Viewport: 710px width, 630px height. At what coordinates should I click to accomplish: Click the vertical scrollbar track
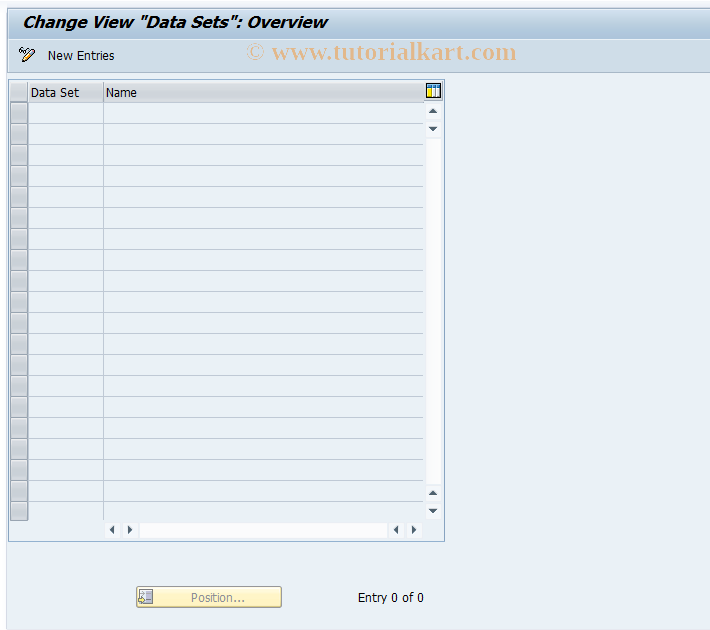point(433,311)
